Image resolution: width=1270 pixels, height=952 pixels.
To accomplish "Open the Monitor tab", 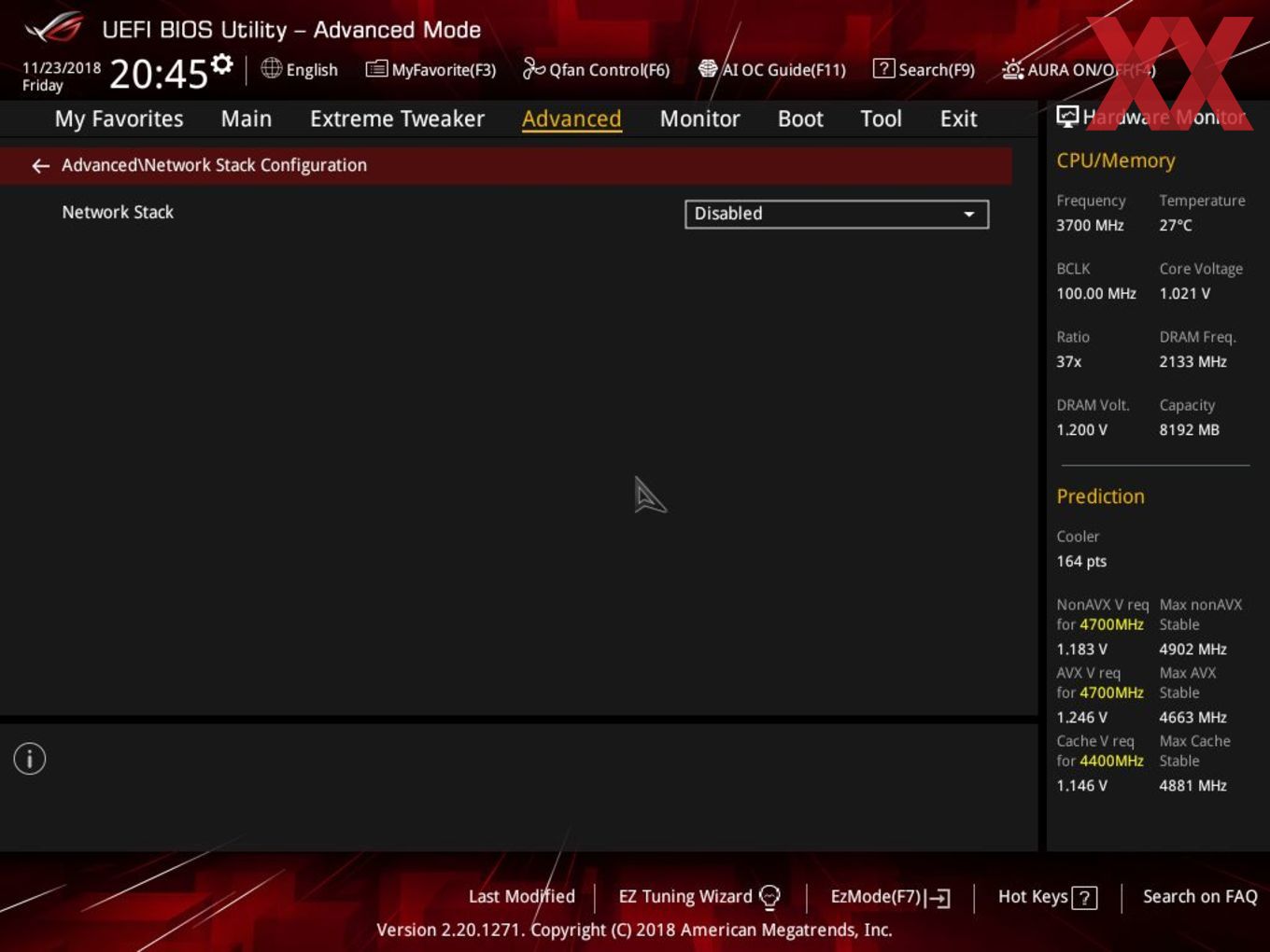I will point(699,119).
